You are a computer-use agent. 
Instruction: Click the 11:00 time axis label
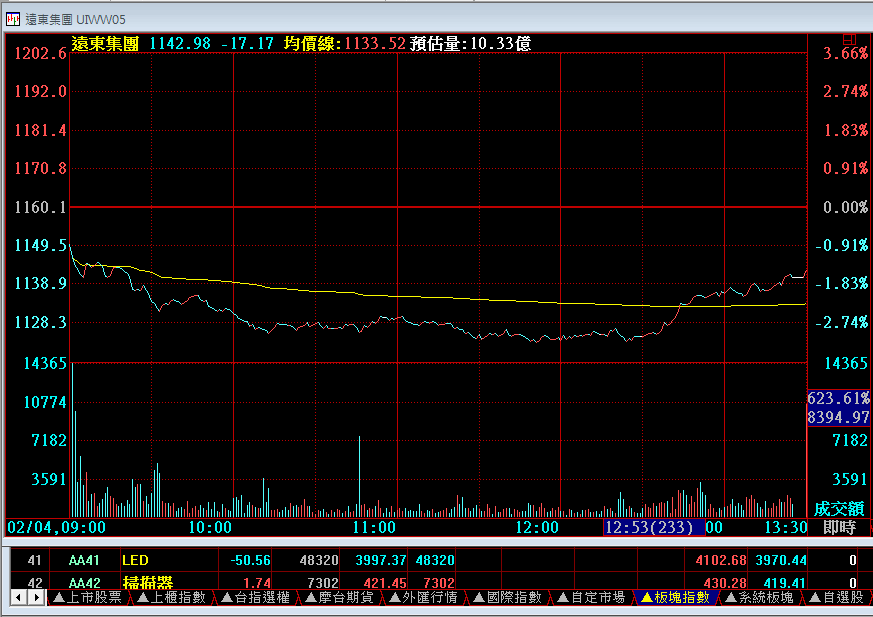pos(374,527)
